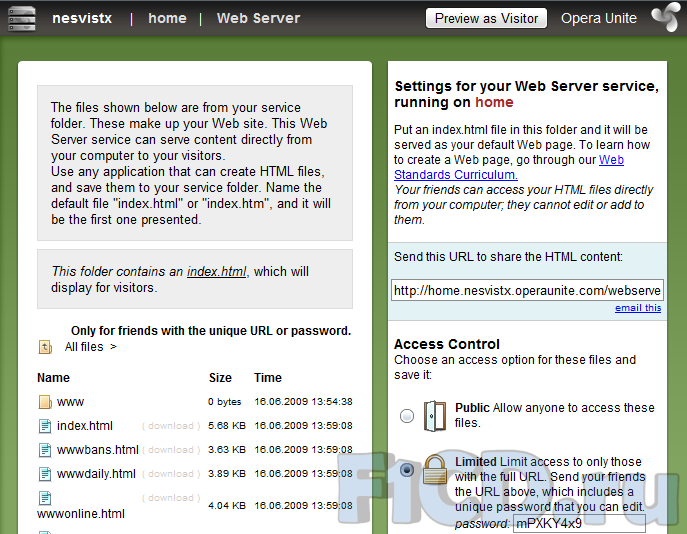
Task: Click the 3.89 KB size value
Action: (227, 474)
